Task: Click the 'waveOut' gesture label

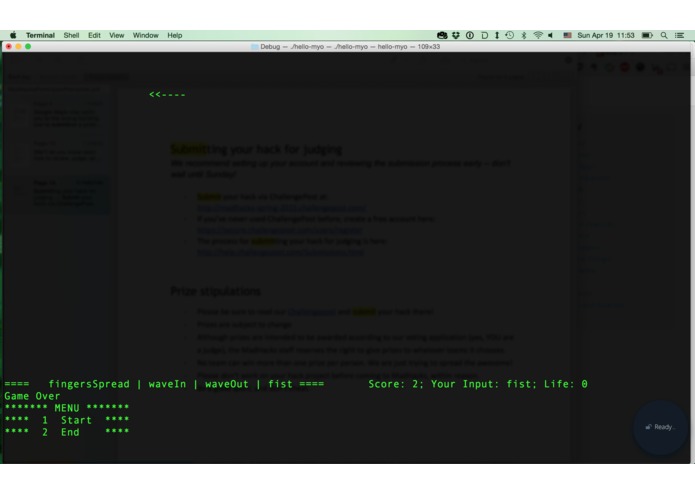Action: click(226, 384)
